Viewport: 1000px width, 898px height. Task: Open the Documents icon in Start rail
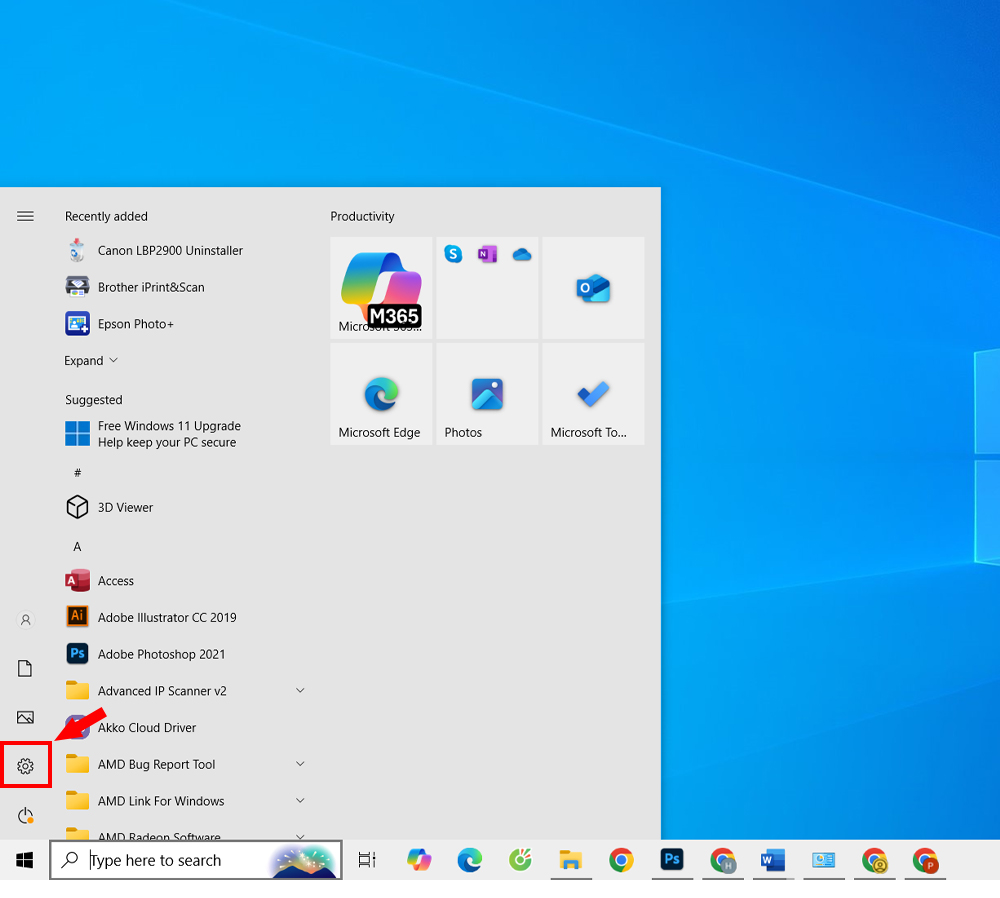tap(25, 668)
